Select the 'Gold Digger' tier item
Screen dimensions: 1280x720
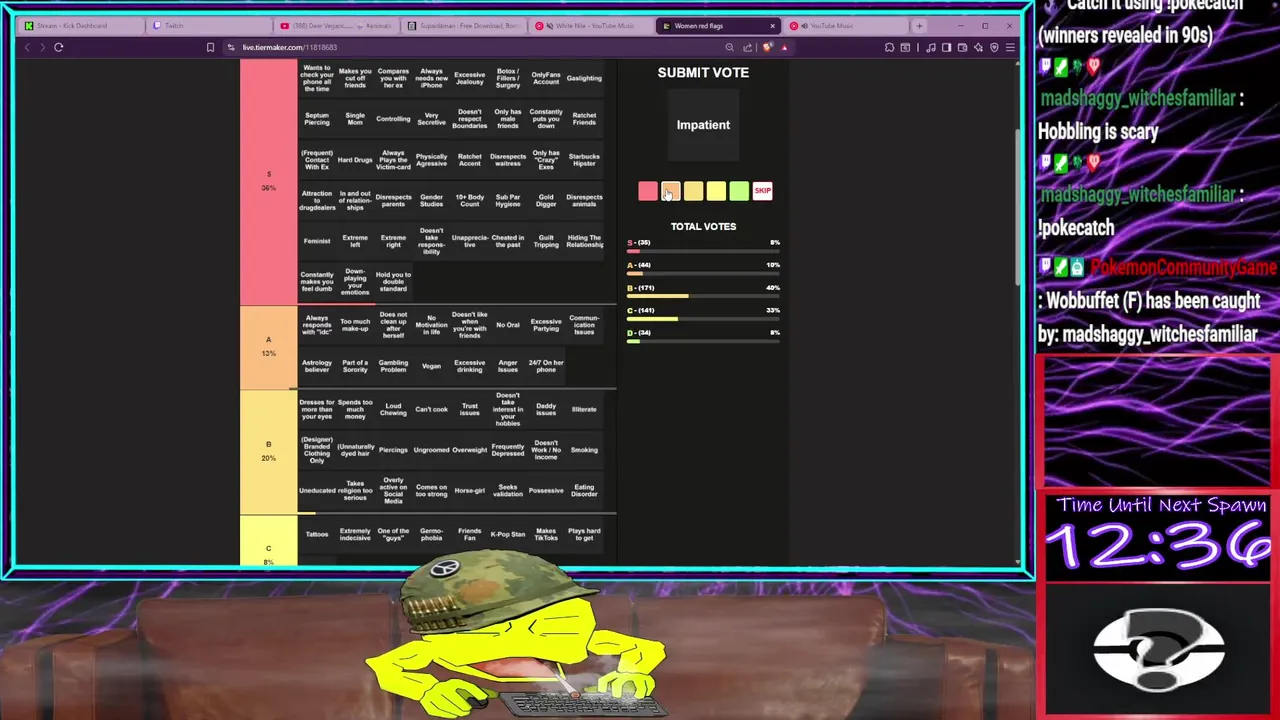(x=546, y=201)
